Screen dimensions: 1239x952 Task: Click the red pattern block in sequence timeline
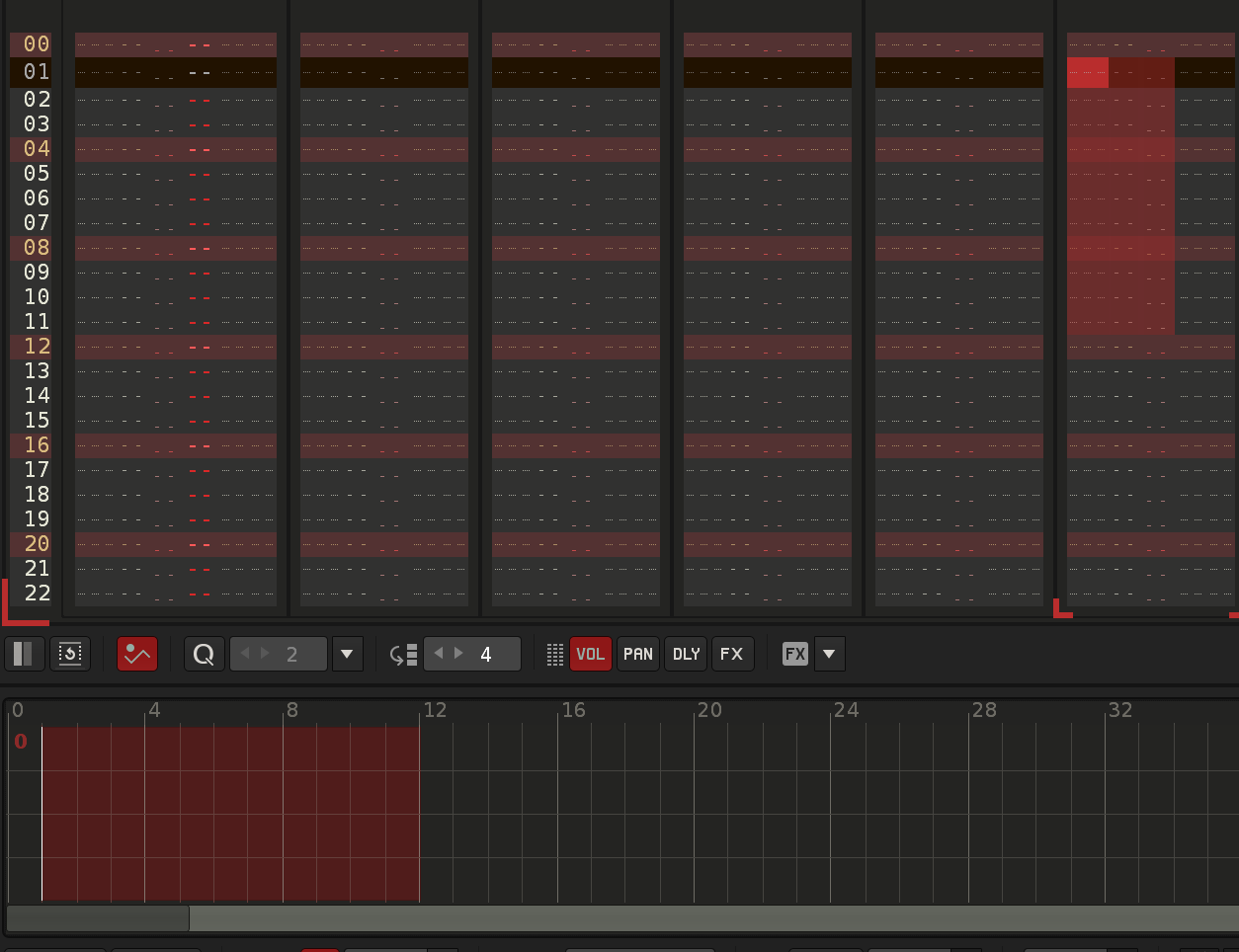tap(230, 814)
